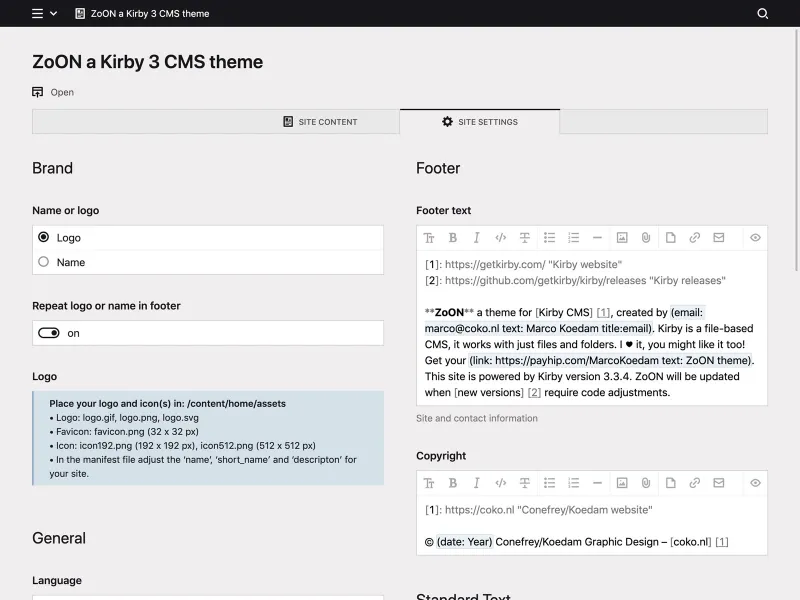Turn off 'Repeat logo or name in footer'
This screenshot has width=800, height=600.
point(51,332)
